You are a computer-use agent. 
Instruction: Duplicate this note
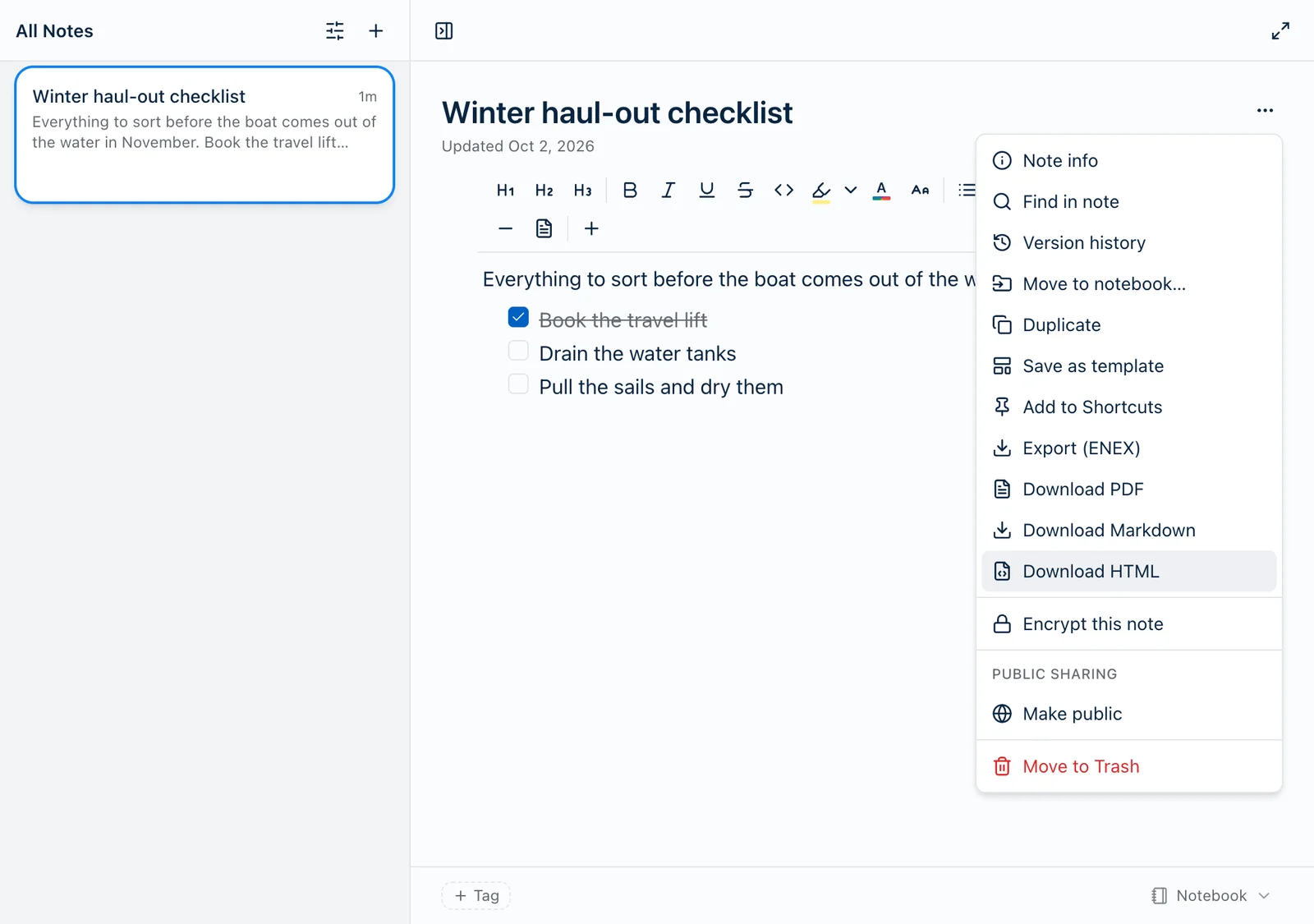tap(1128, 325)
